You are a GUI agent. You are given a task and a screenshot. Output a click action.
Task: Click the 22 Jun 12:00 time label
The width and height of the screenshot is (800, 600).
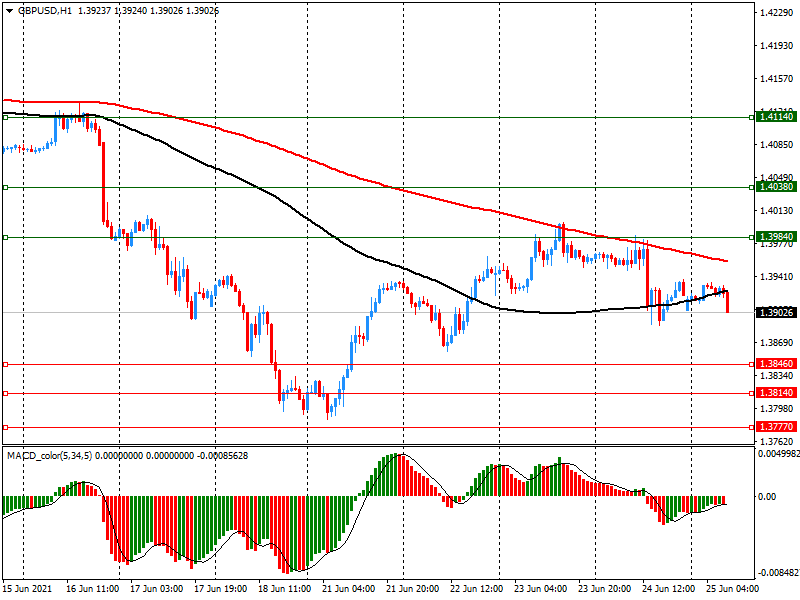[477, 589]
